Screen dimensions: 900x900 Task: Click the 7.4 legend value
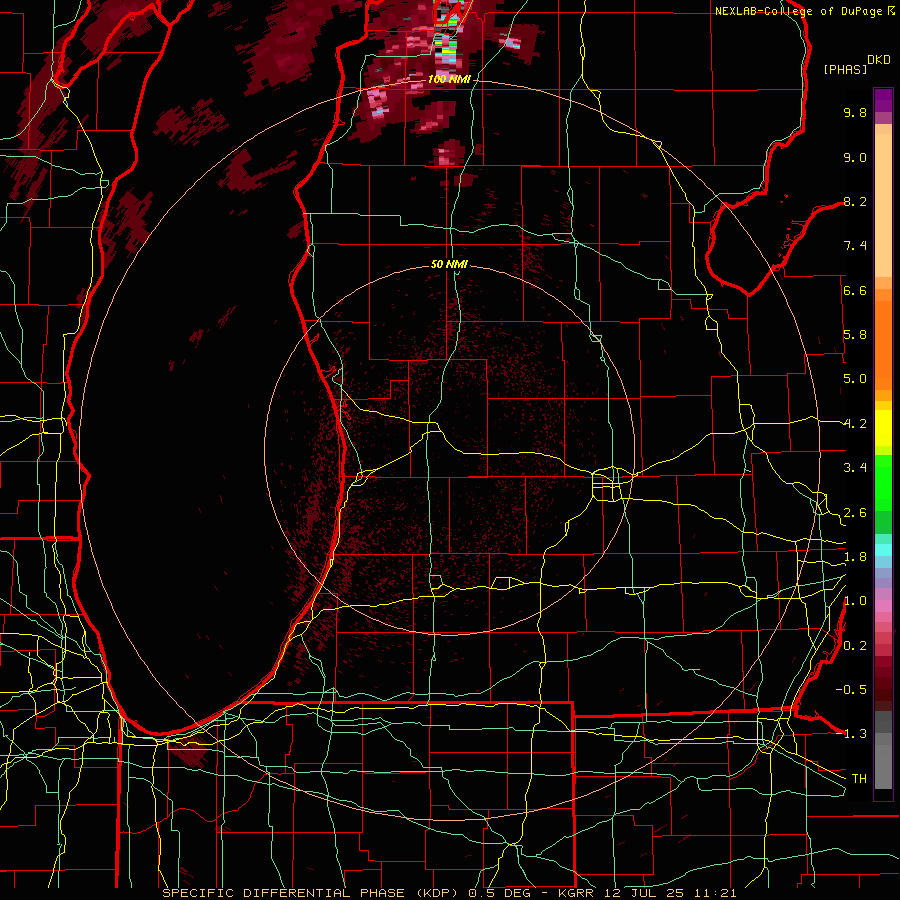coord(855,246)
